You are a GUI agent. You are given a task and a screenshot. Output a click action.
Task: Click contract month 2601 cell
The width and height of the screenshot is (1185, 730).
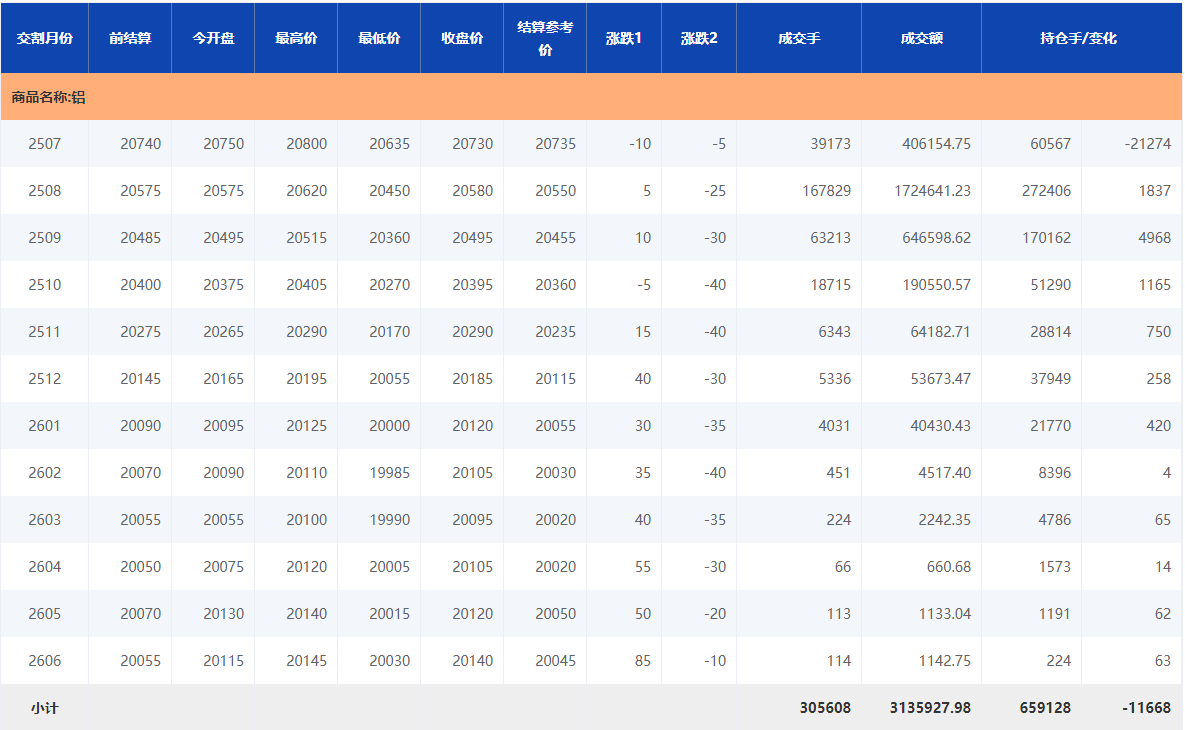tap(44, 426)
